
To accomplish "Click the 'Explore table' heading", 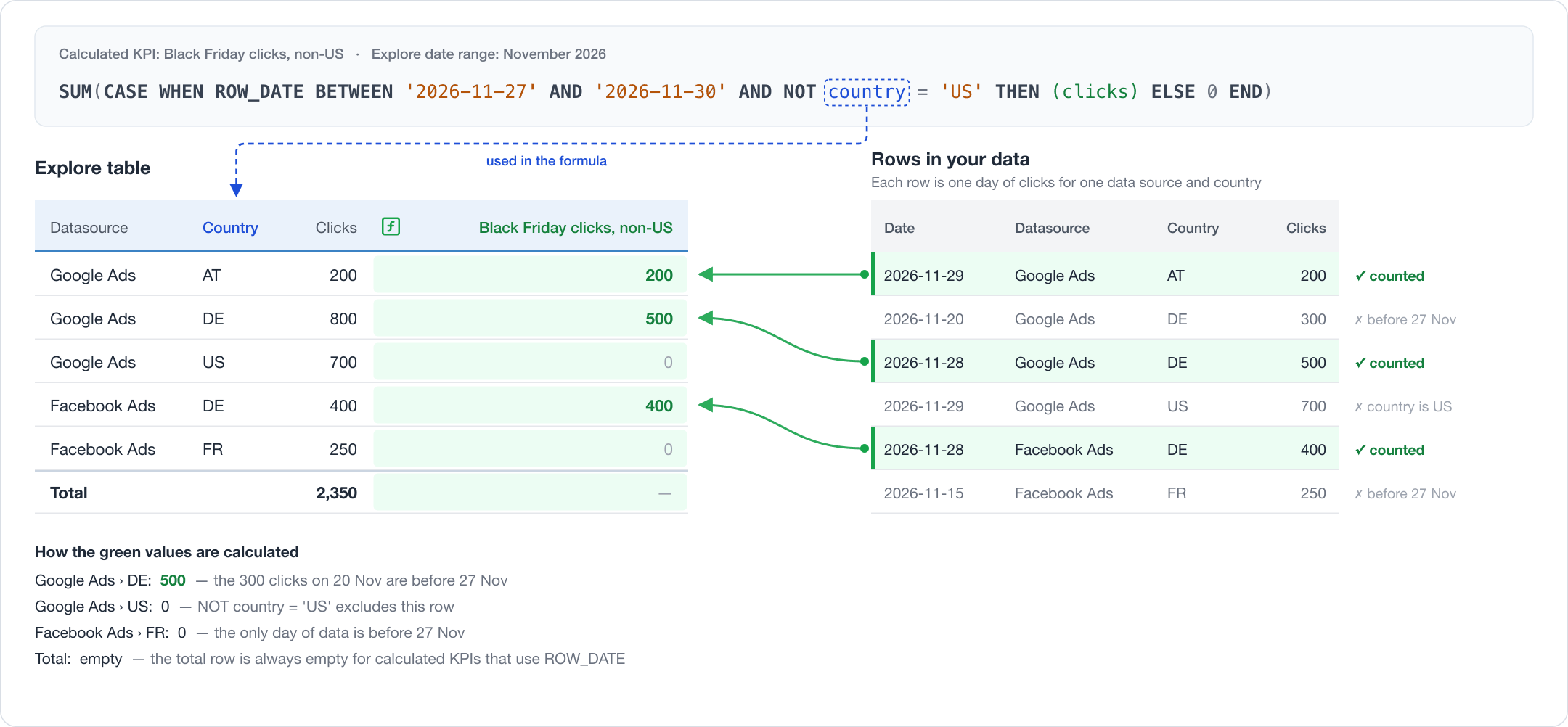I will click(x=93, y=168).
